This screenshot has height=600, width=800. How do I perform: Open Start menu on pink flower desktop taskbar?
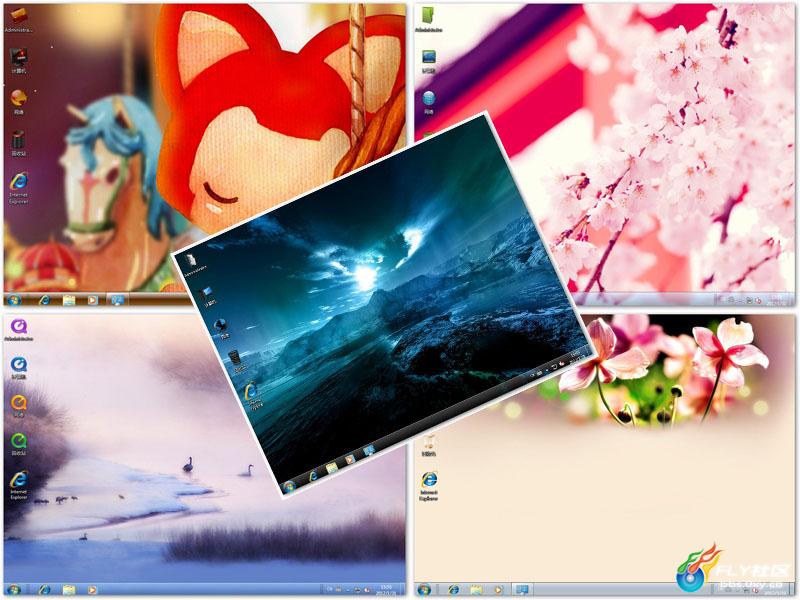pyautogui.click(x=424, y=590)
